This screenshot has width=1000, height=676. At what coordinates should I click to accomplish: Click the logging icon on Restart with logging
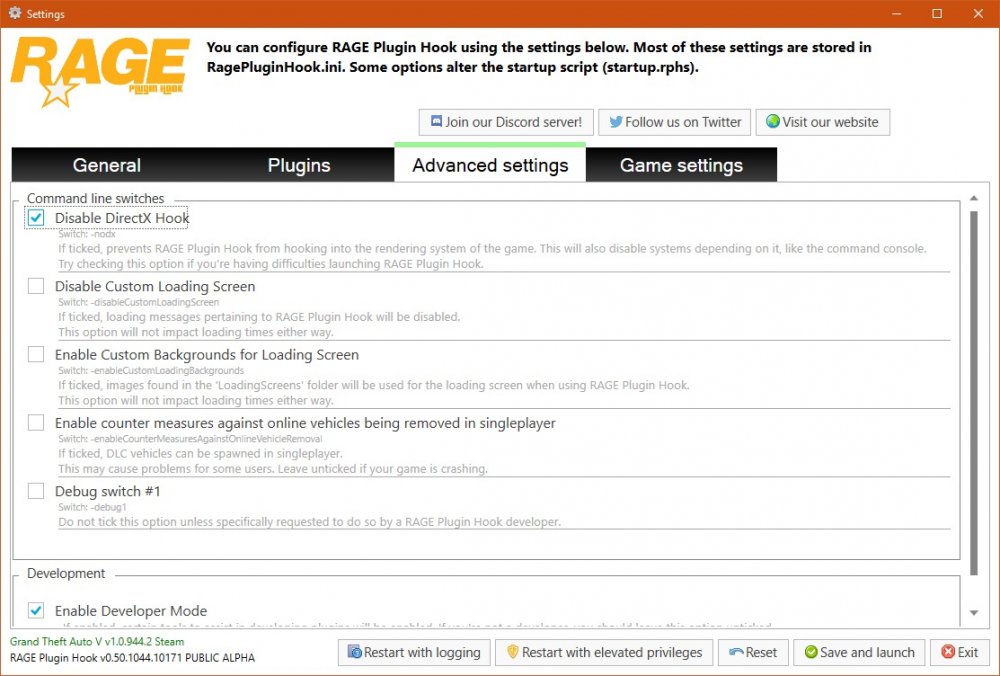coord(355,652)
